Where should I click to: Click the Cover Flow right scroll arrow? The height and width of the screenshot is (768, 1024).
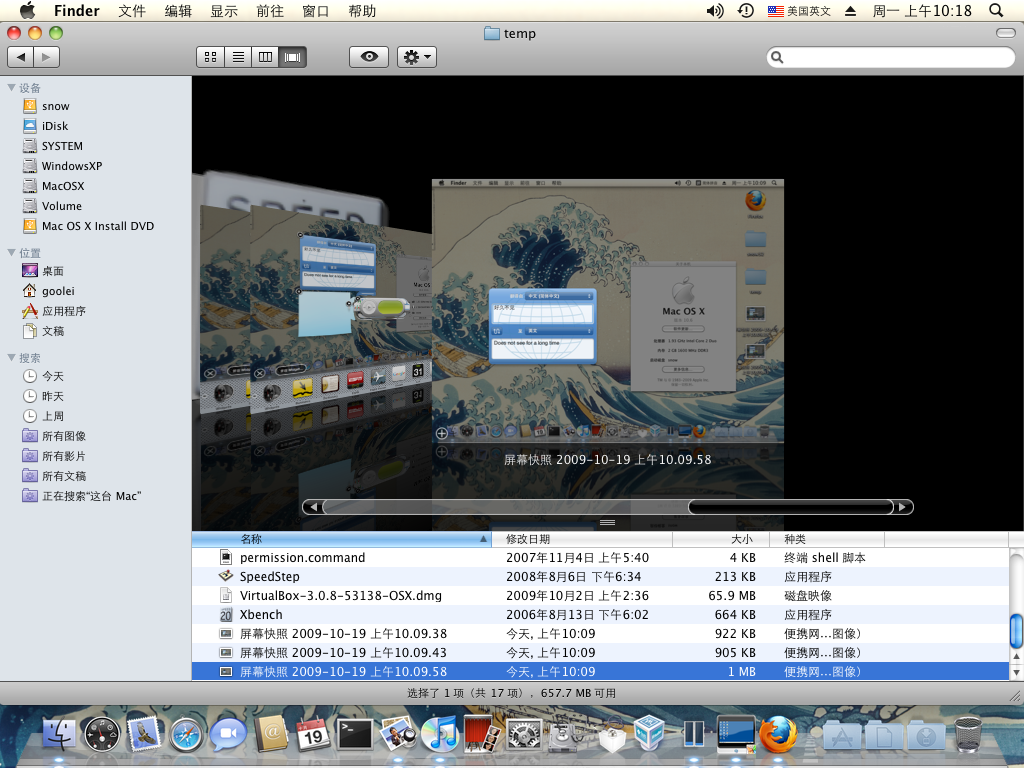(903, 507)
